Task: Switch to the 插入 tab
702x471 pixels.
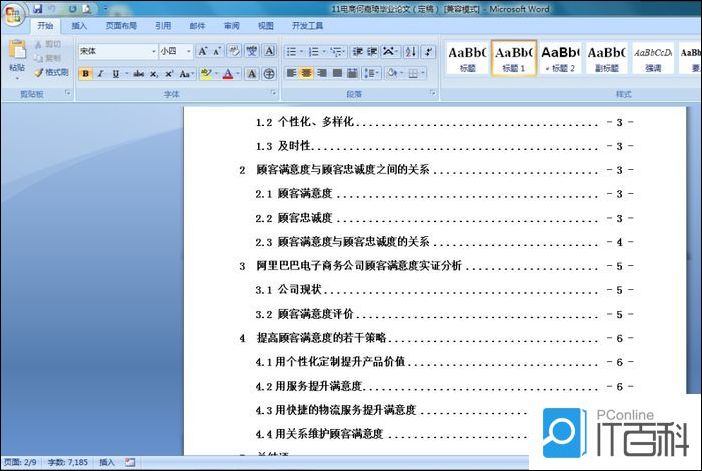Action: [79, 26]
